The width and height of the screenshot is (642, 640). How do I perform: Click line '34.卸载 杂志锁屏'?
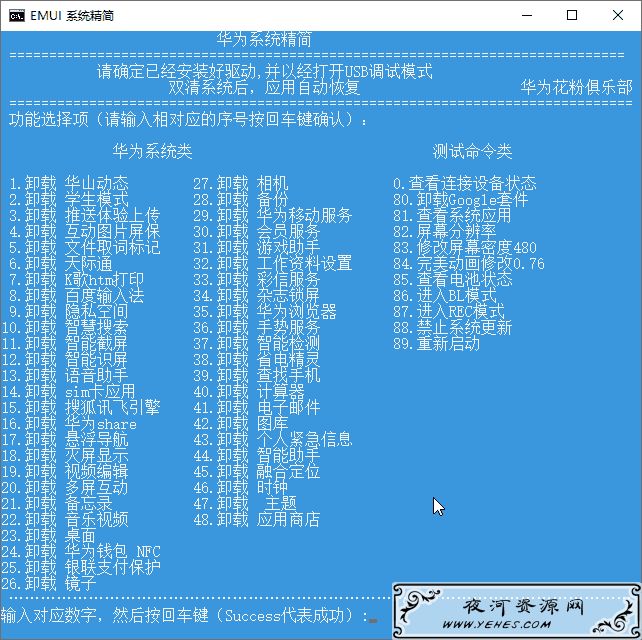point(257,295)
